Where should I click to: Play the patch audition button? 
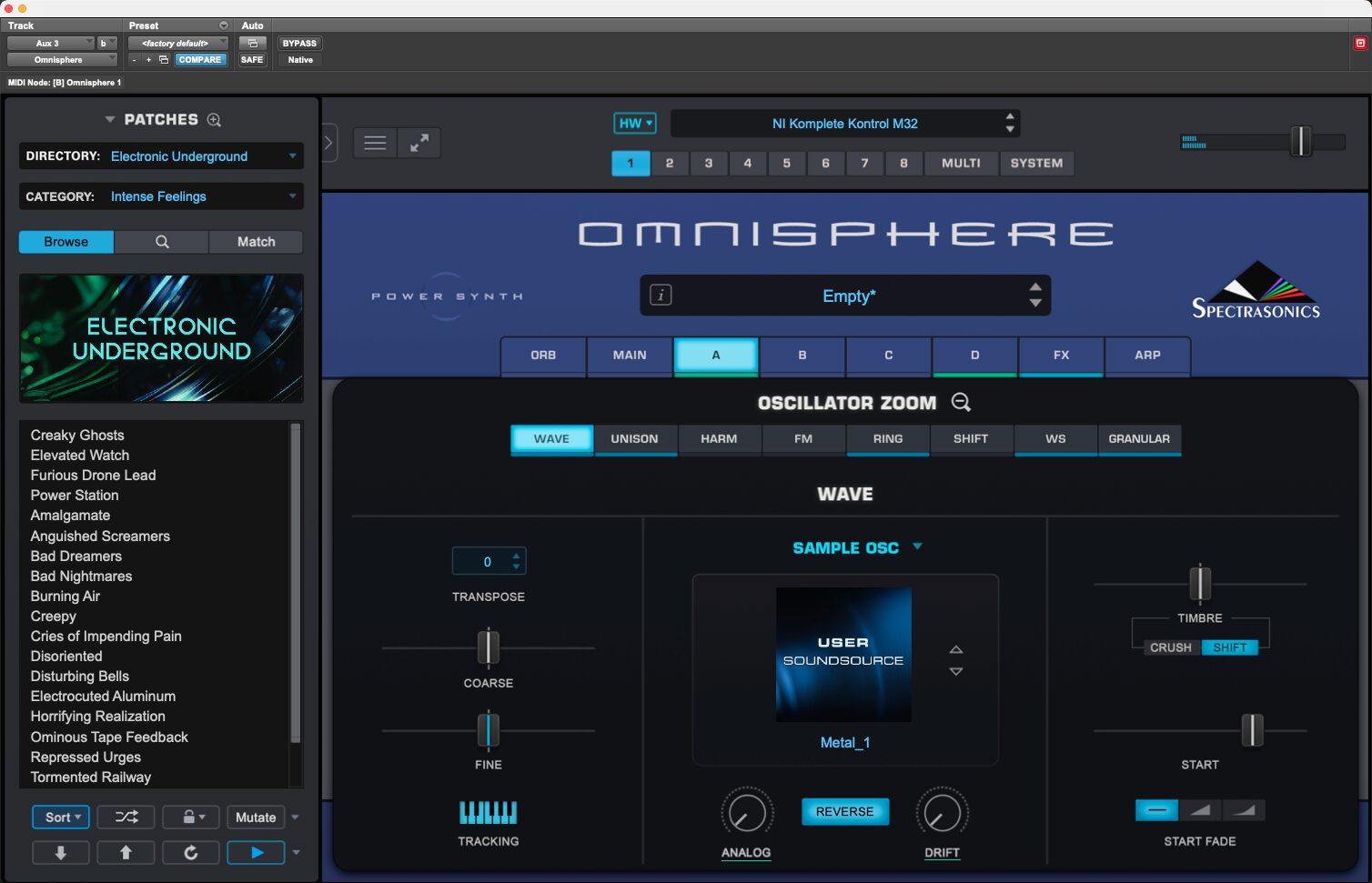256,852
